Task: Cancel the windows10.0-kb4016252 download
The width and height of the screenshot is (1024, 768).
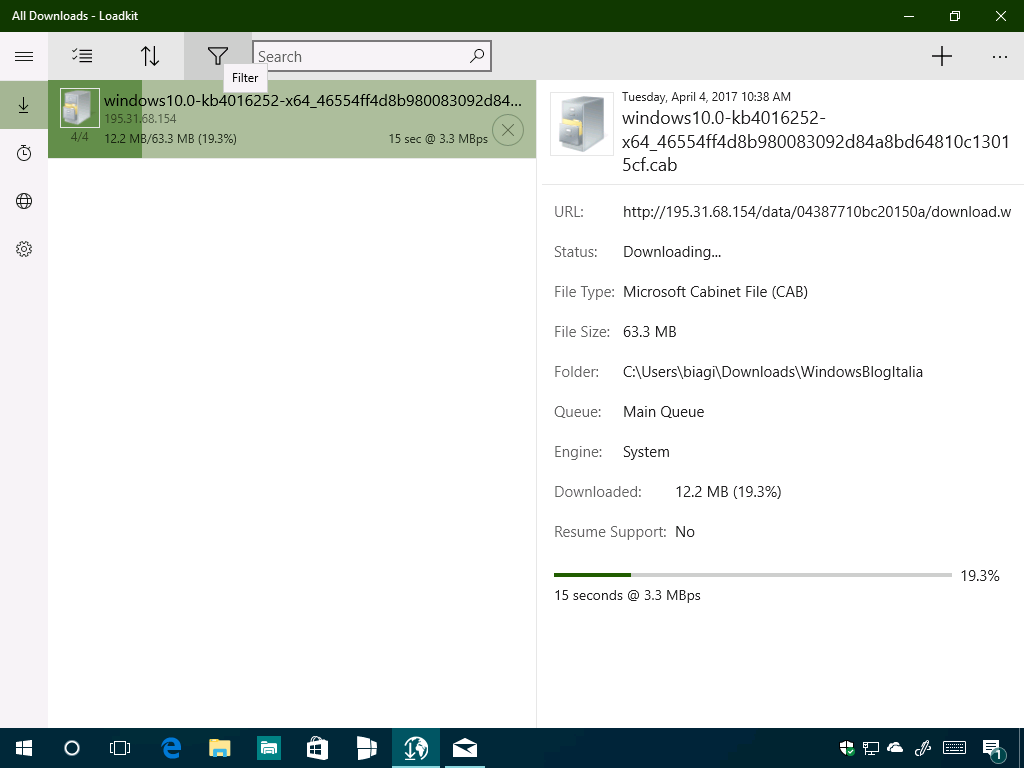Action: point(507,129)
